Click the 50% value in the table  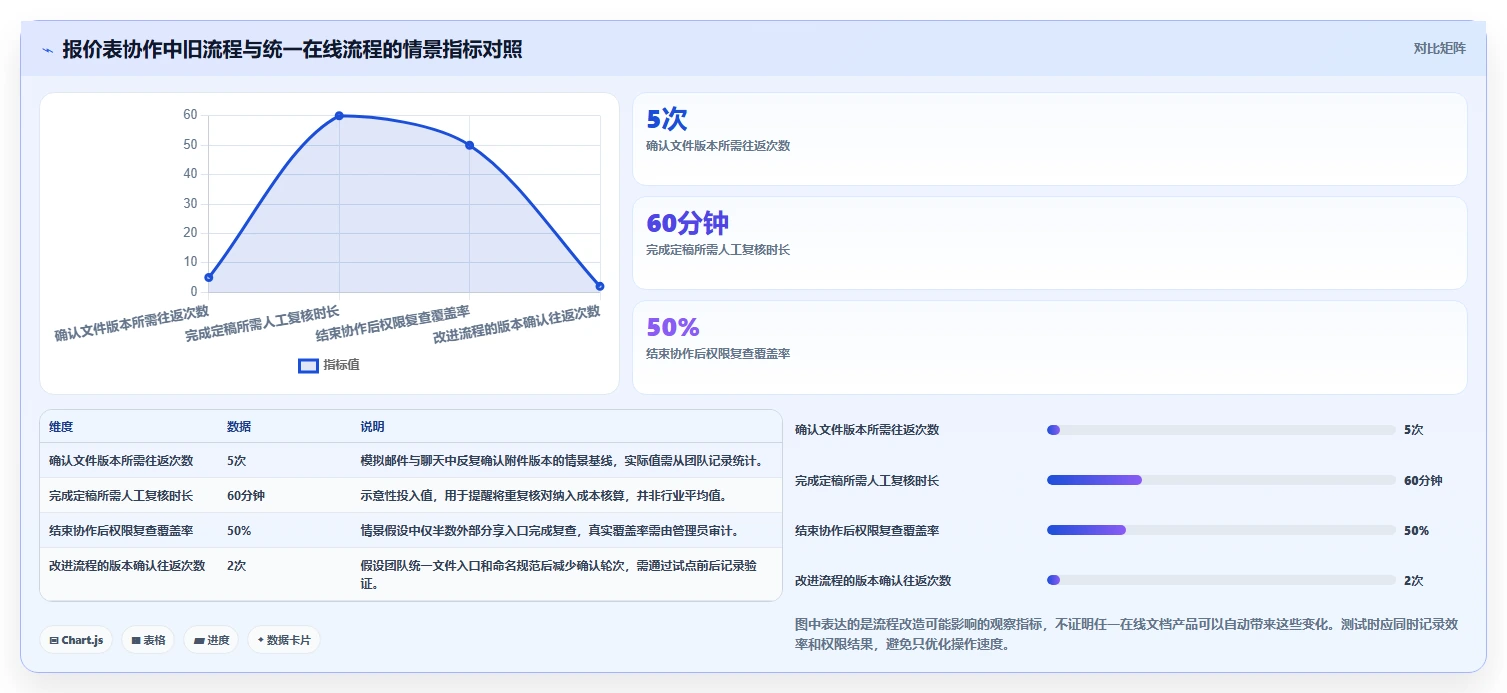[x=239, y=530]
